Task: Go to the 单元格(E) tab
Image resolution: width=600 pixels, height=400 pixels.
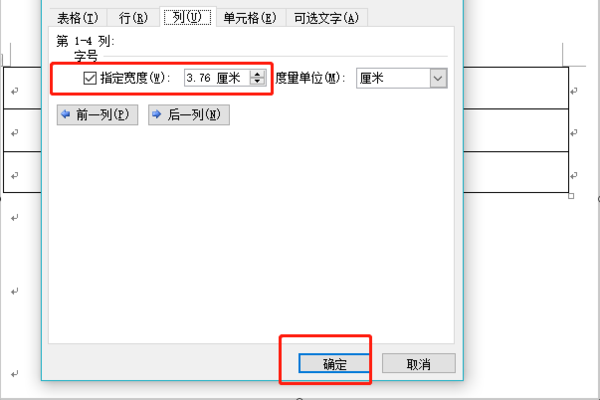Action: [250, 18]
